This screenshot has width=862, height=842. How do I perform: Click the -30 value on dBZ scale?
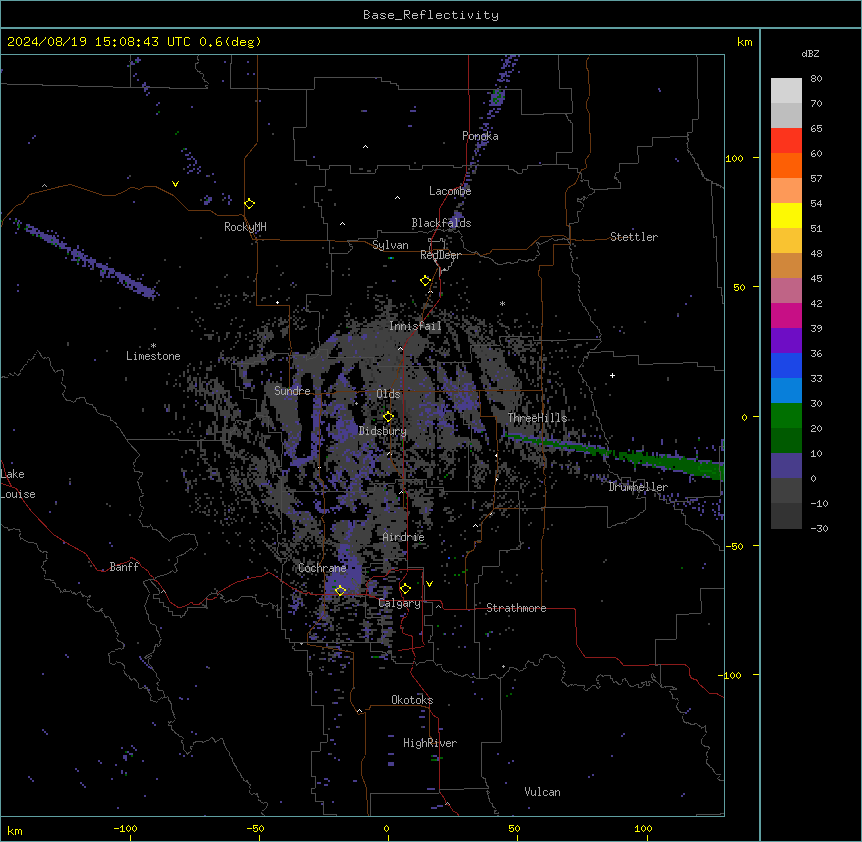(819, 529)
